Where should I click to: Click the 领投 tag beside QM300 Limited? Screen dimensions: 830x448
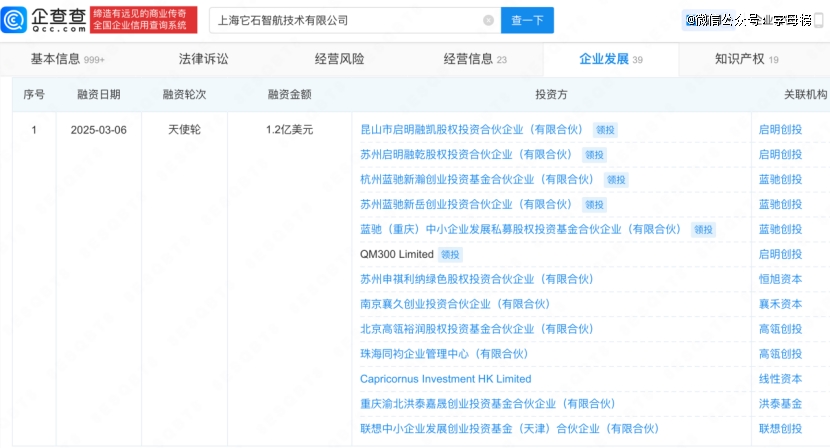[450, 255]
